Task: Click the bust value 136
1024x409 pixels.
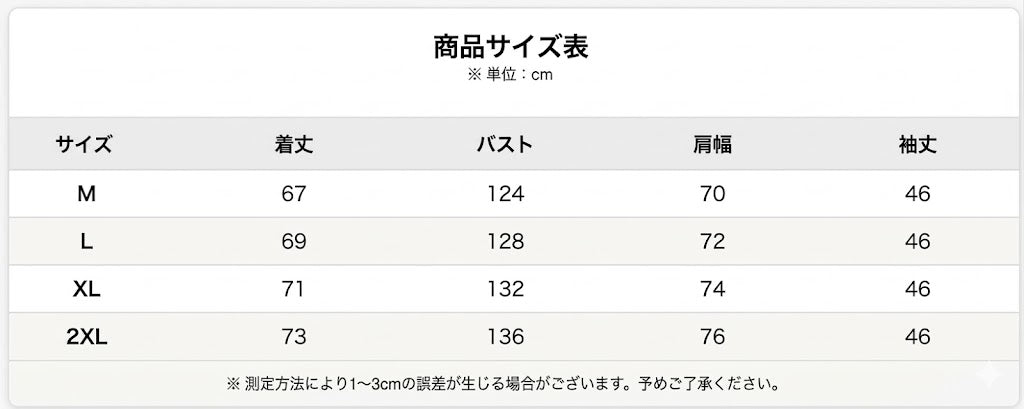Action: pos(505,337)
